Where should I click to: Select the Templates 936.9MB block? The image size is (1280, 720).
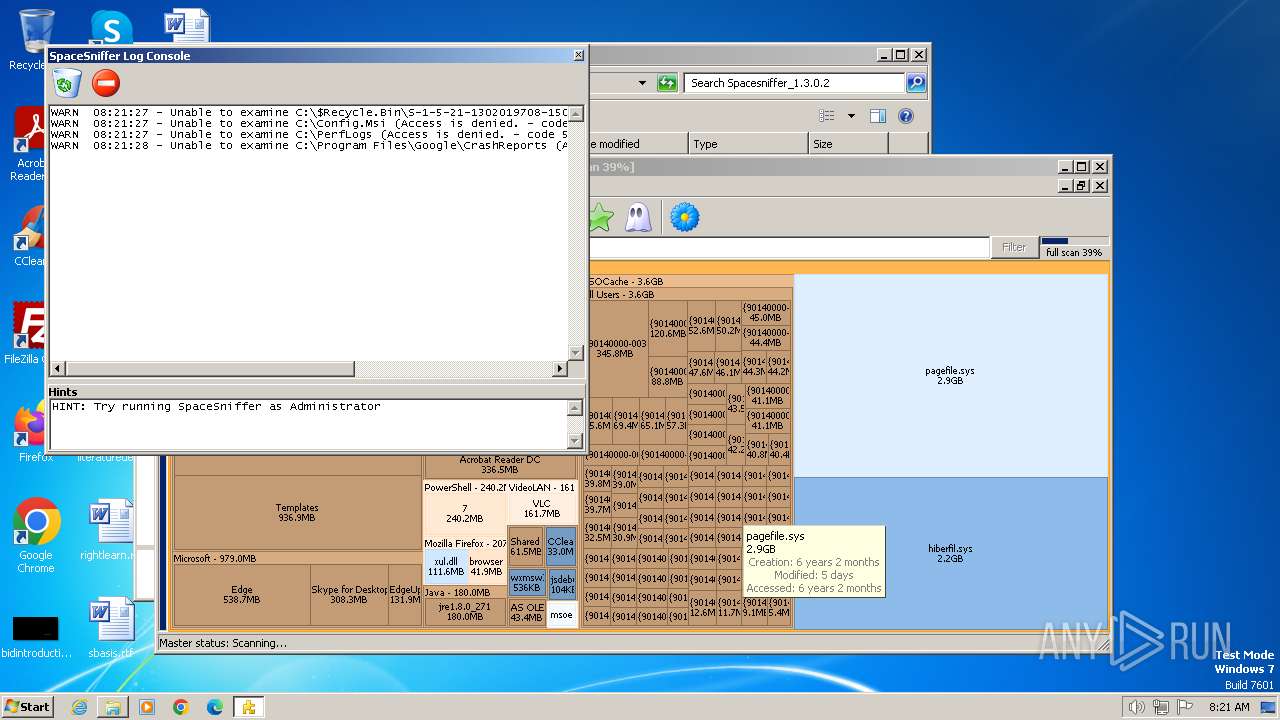[297, 512]
